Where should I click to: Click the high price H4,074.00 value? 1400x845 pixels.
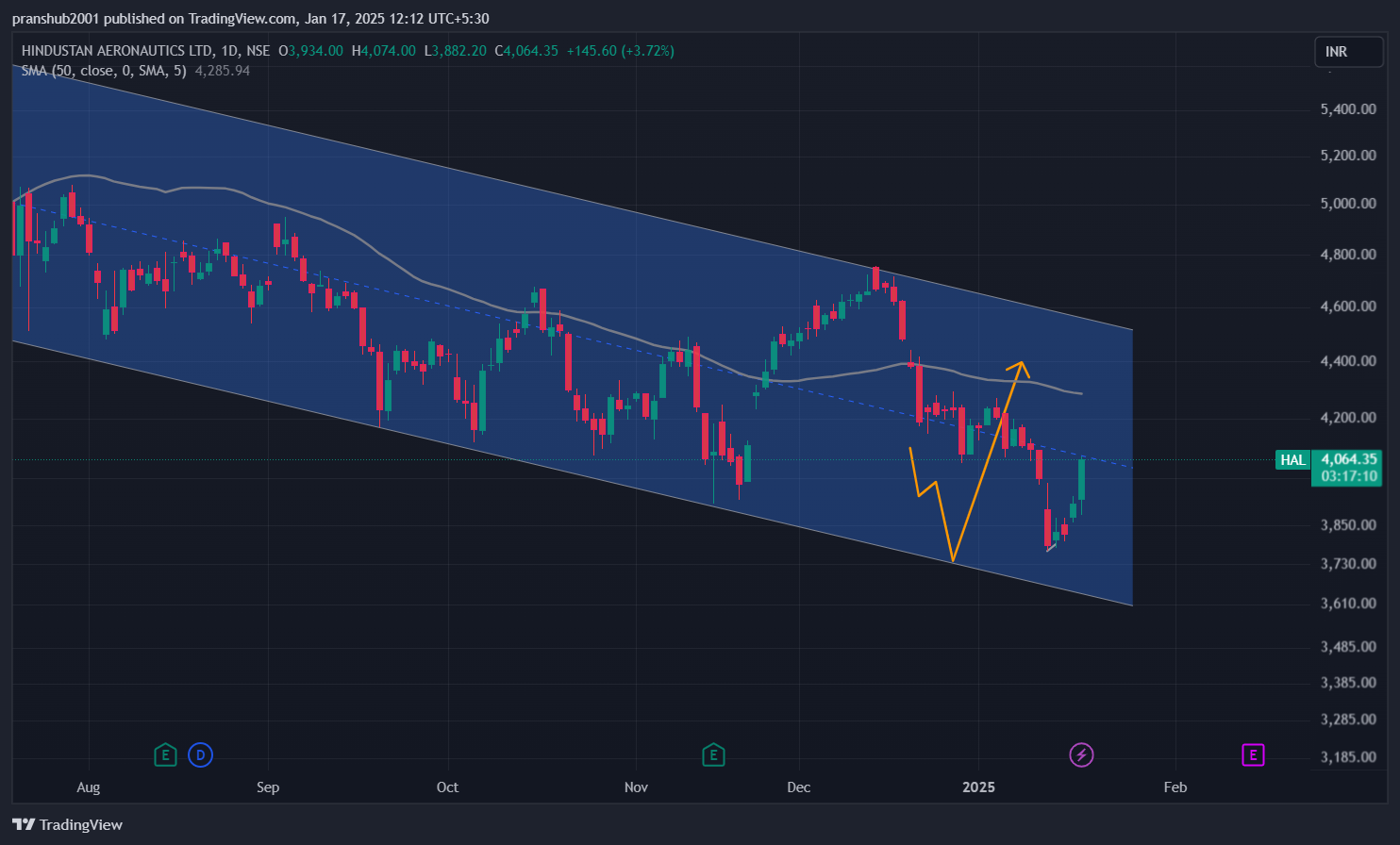383,51
